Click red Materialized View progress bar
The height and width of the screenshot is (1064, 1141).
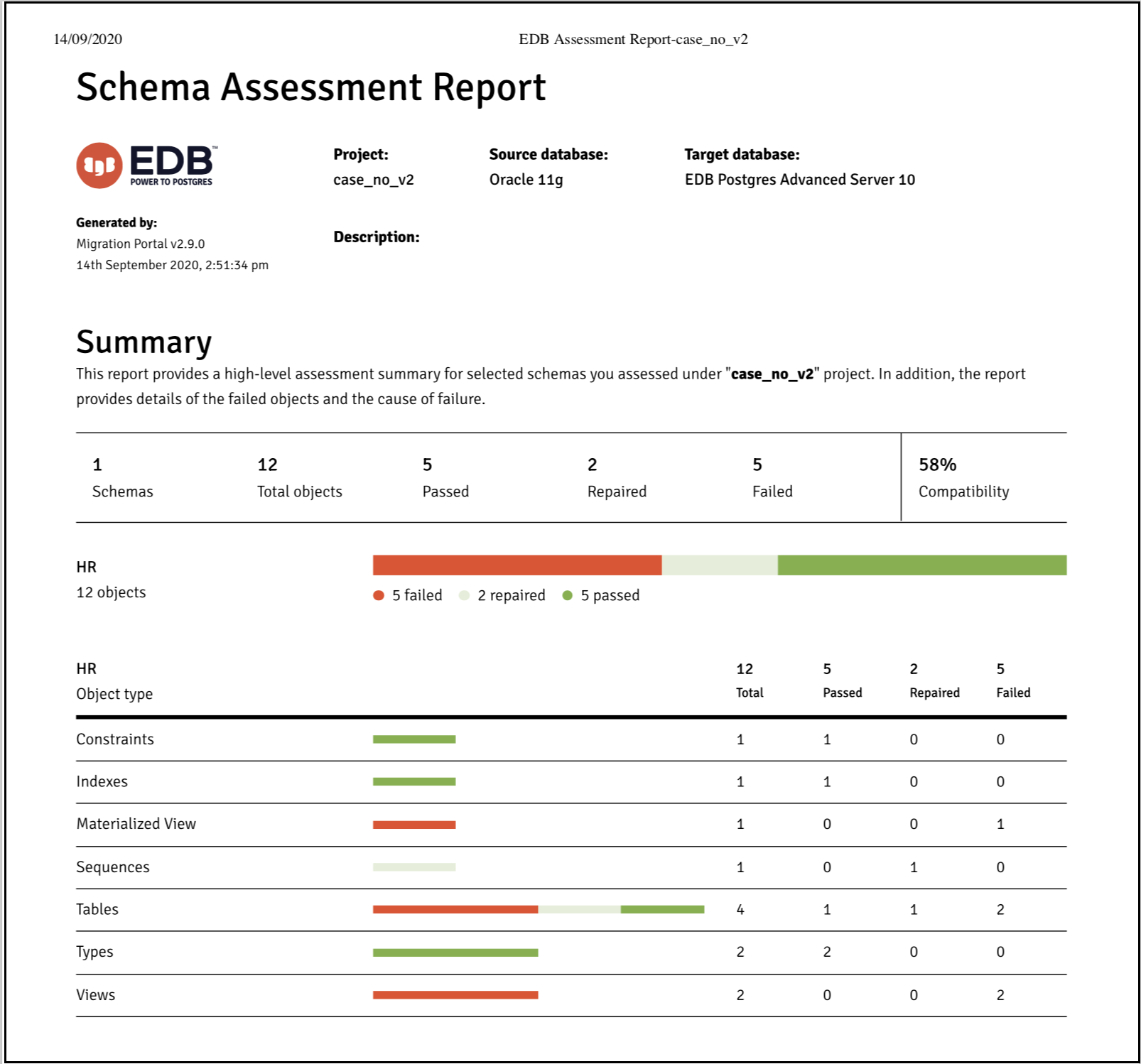coord(414,825)
